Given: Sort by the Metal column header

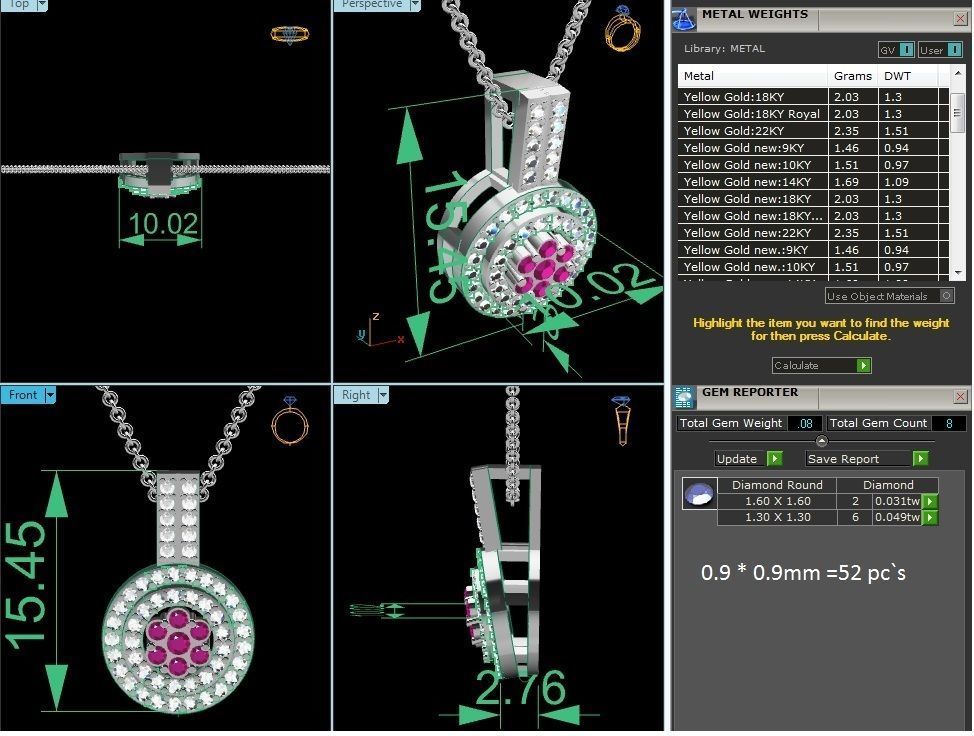Looking at the screenshot, I should [x=753, y=76].
